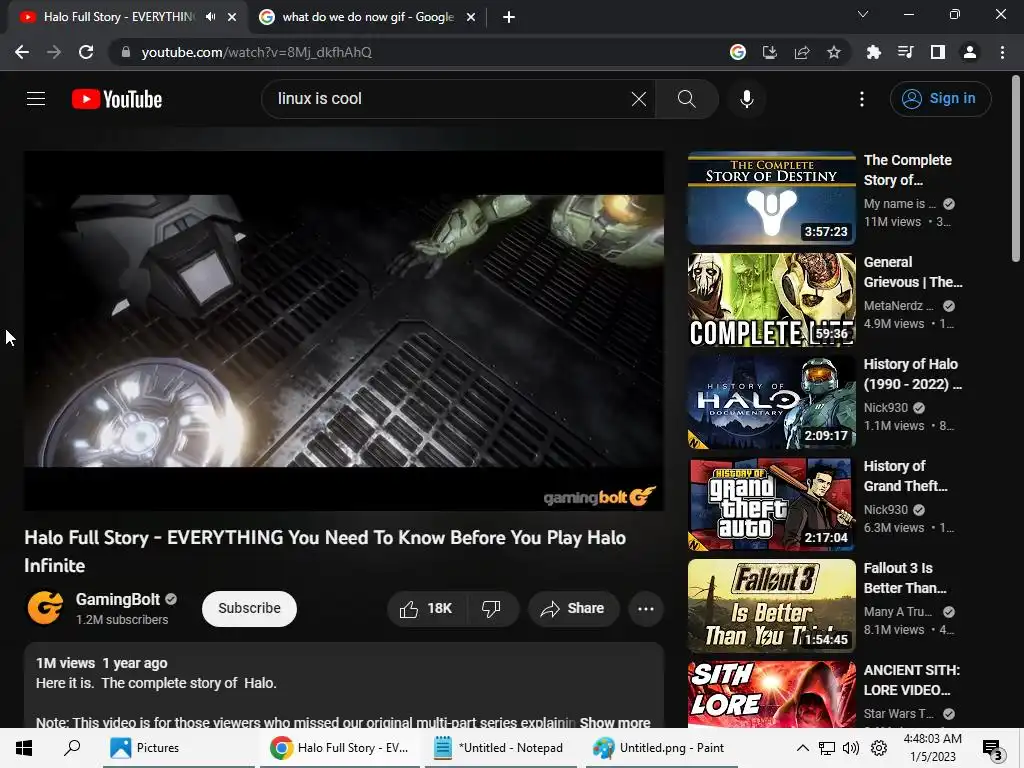Open Sith Lore video thumbnail
The width and height of the screenshot is (1024, 768).
(x=771, y=694)
